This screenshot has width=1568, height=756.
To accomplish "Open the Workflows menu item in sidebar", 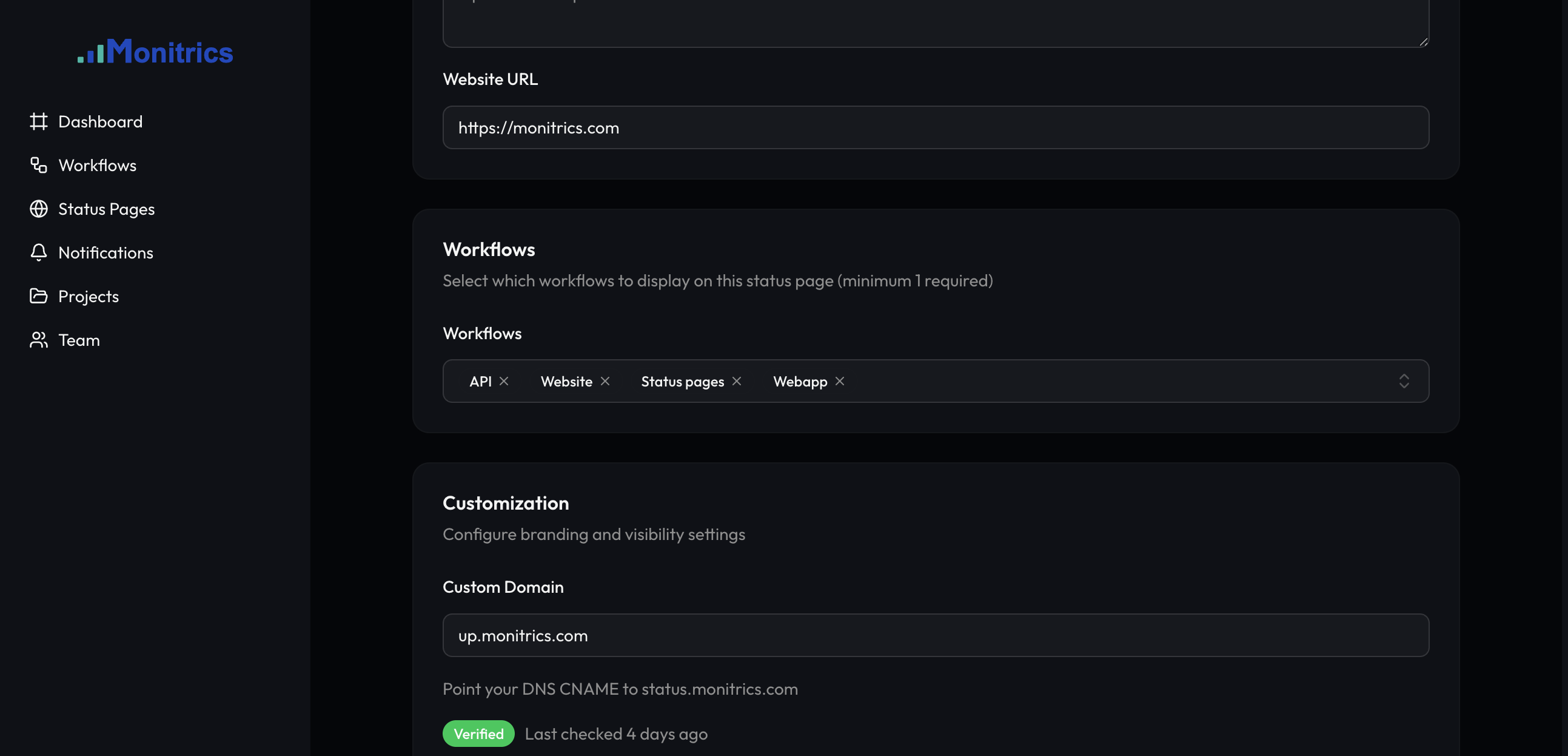I will click(98, 165).
